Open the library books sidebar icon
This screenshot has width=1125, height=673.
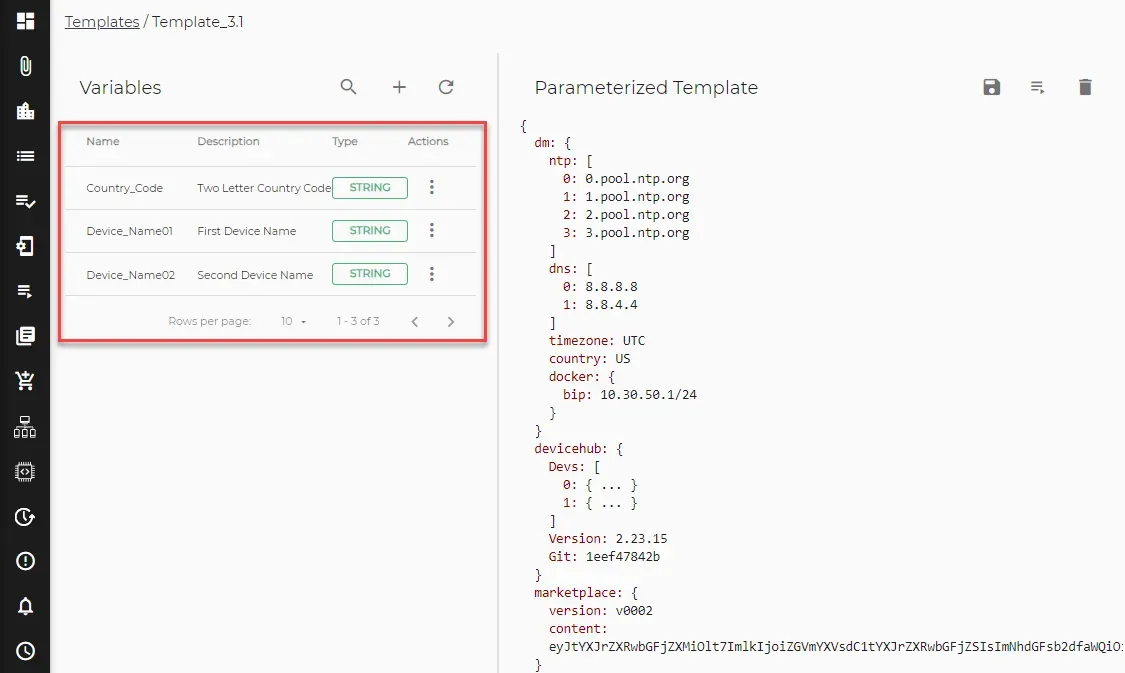click(25, 336)
